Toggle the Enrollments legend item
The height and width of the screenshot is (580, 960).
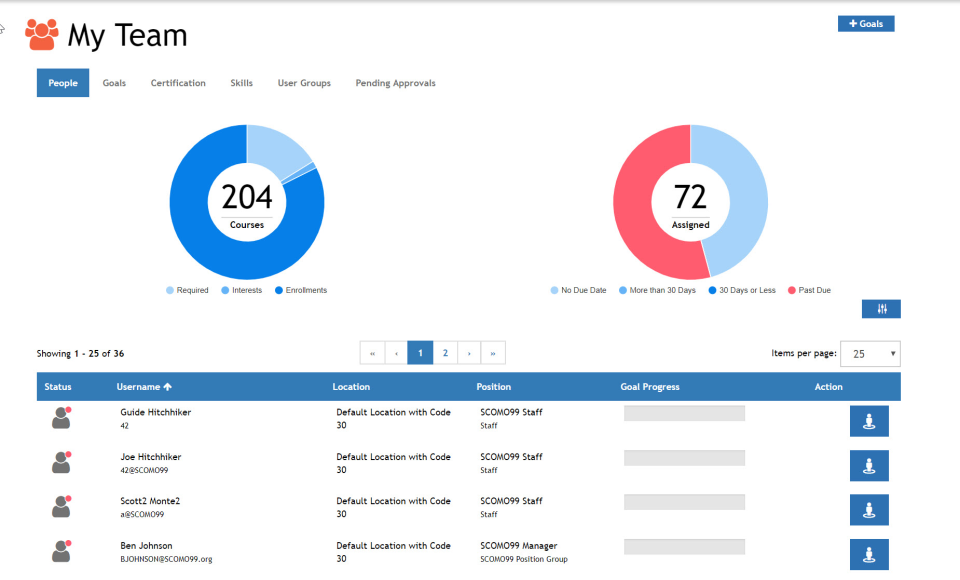[301, 290]
